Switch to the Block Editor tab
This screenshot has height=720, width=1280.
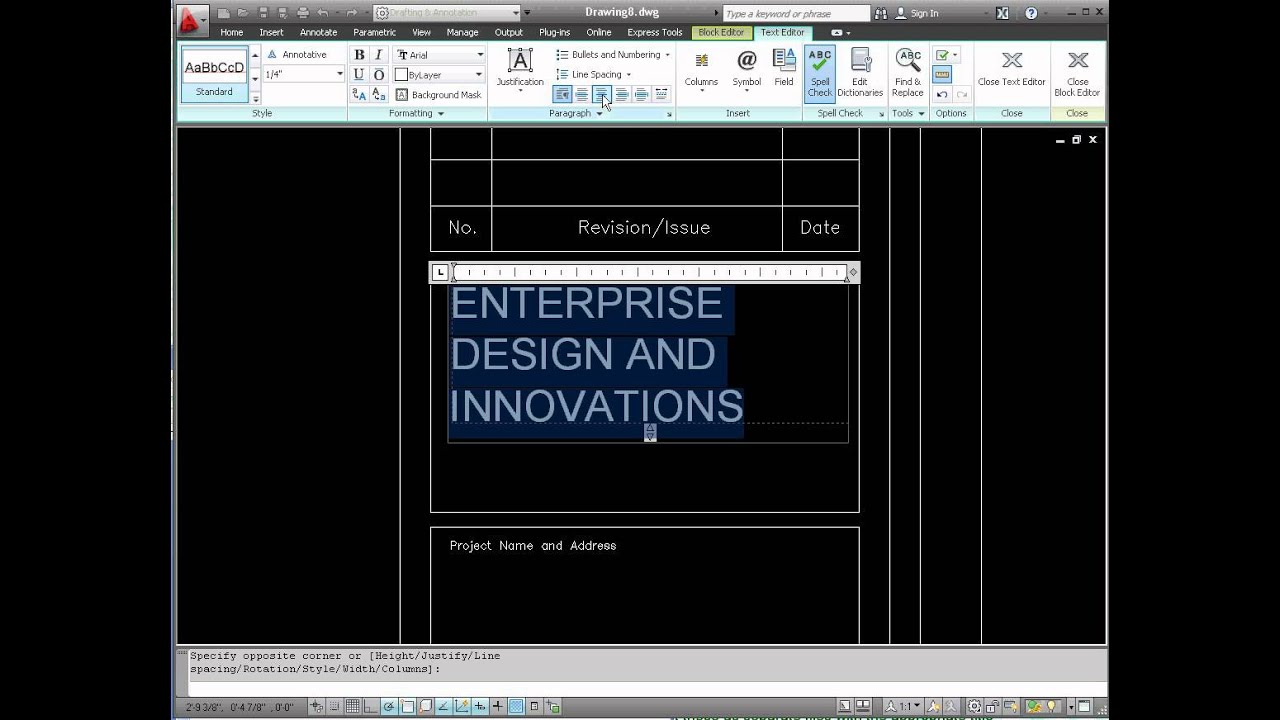(x=721, y=33)
